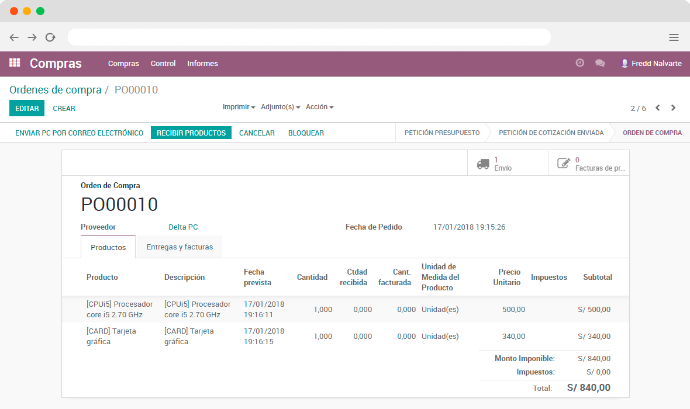Switch to the Productos tab
Screen dimensions: 690x409
click(x=108, y=247)
